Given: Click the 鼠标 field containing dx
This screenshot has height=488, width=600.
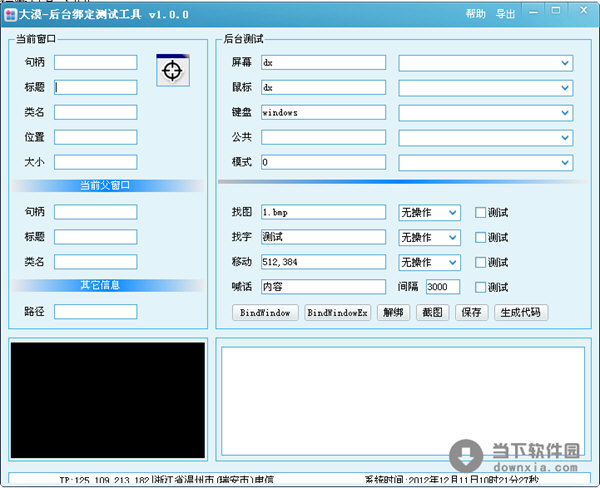Looking at the screenshot, I should click(323, 87).
